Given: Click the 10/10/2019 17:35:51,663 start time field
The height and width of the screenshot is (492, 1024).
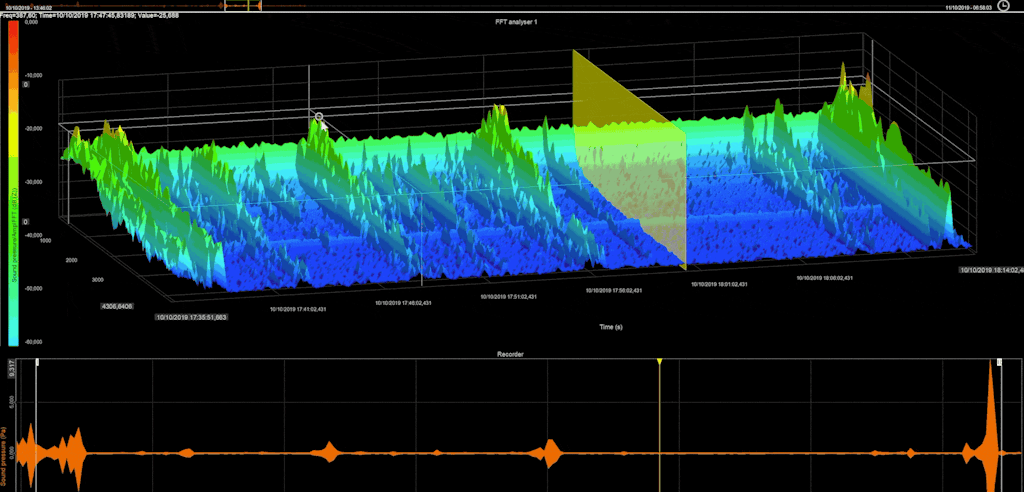Looking at the screenshot, I should (192, 318).
